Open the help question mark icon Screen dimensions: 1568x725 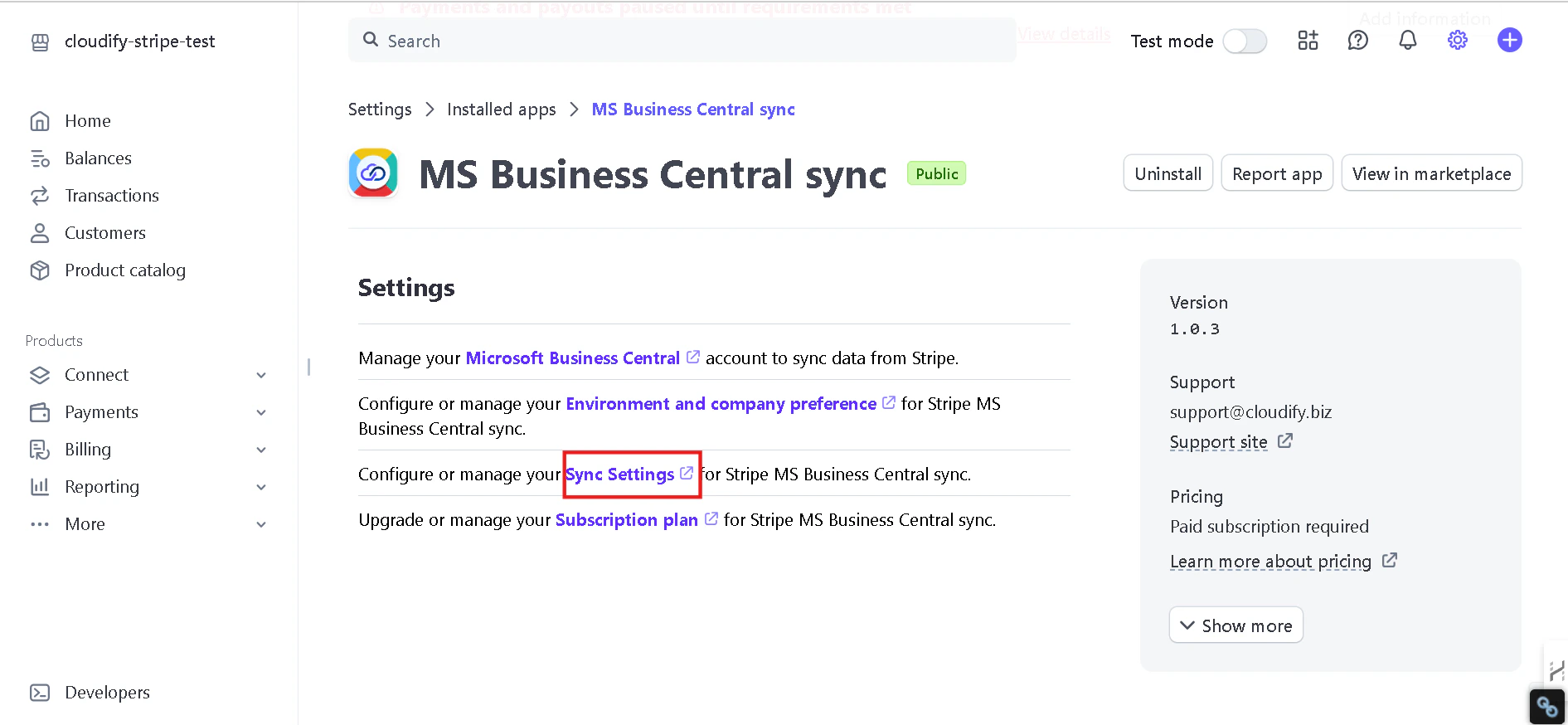point(1357,40)
